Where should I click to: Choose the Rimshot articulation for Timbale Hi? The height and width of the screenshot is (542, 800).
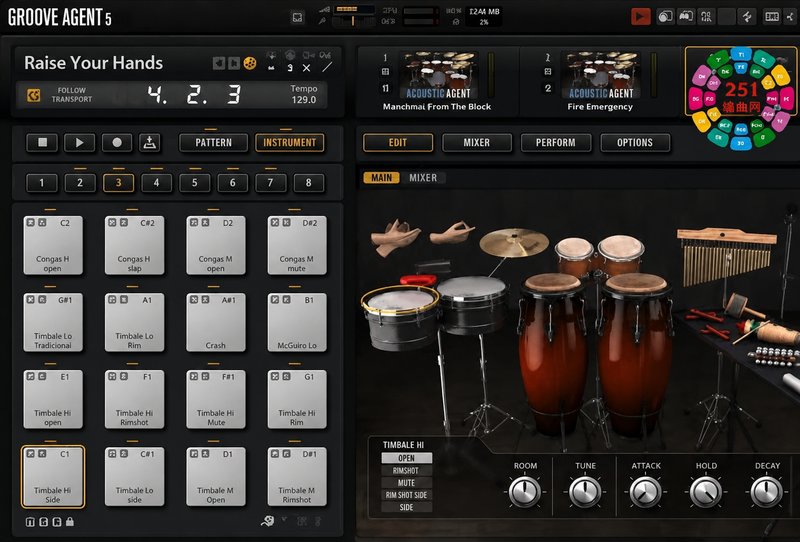coord(407,471)
